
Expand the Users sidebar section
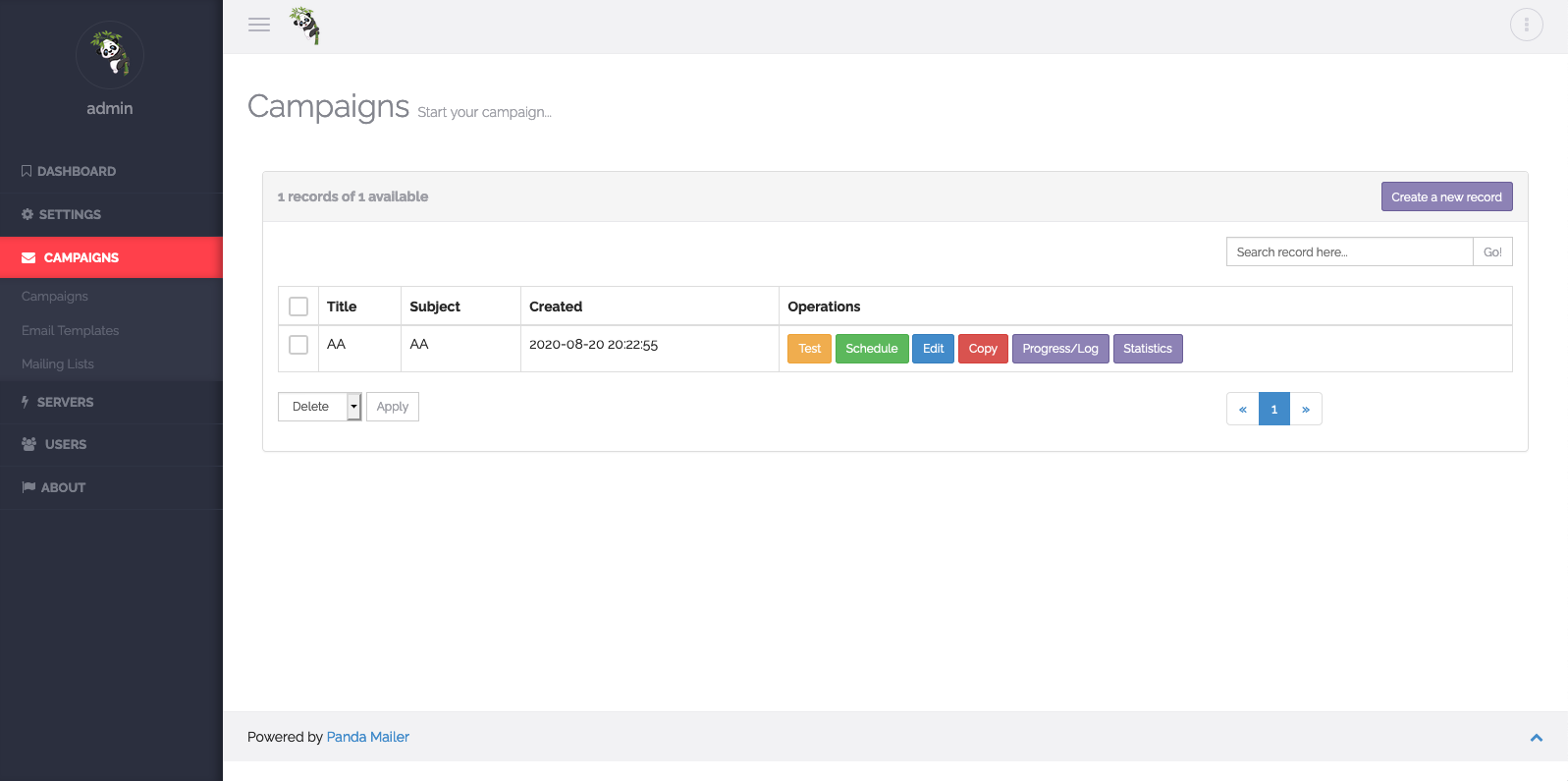[x=65, y=444]
